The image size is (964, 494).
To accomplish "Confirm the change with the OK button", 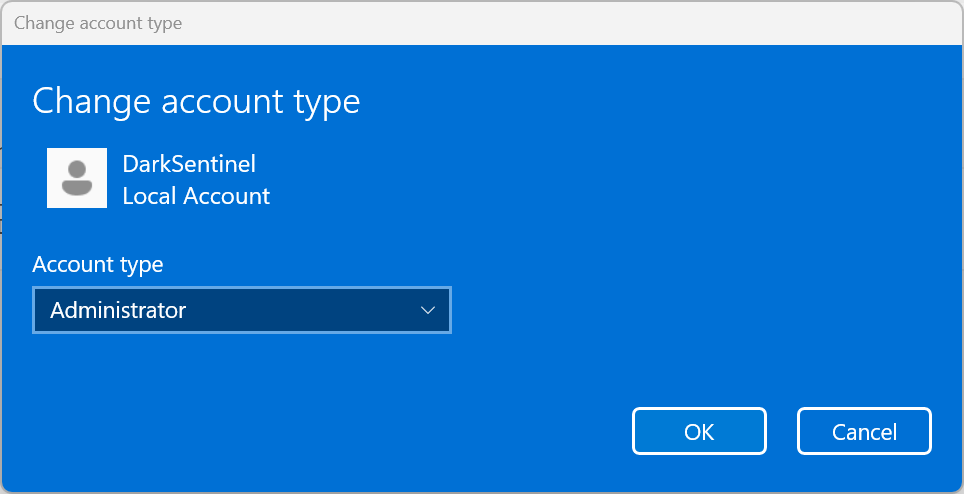I will 699,431.
